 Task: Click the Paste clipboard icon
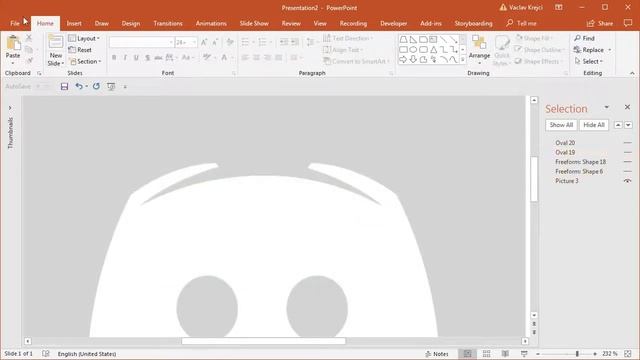13,43
